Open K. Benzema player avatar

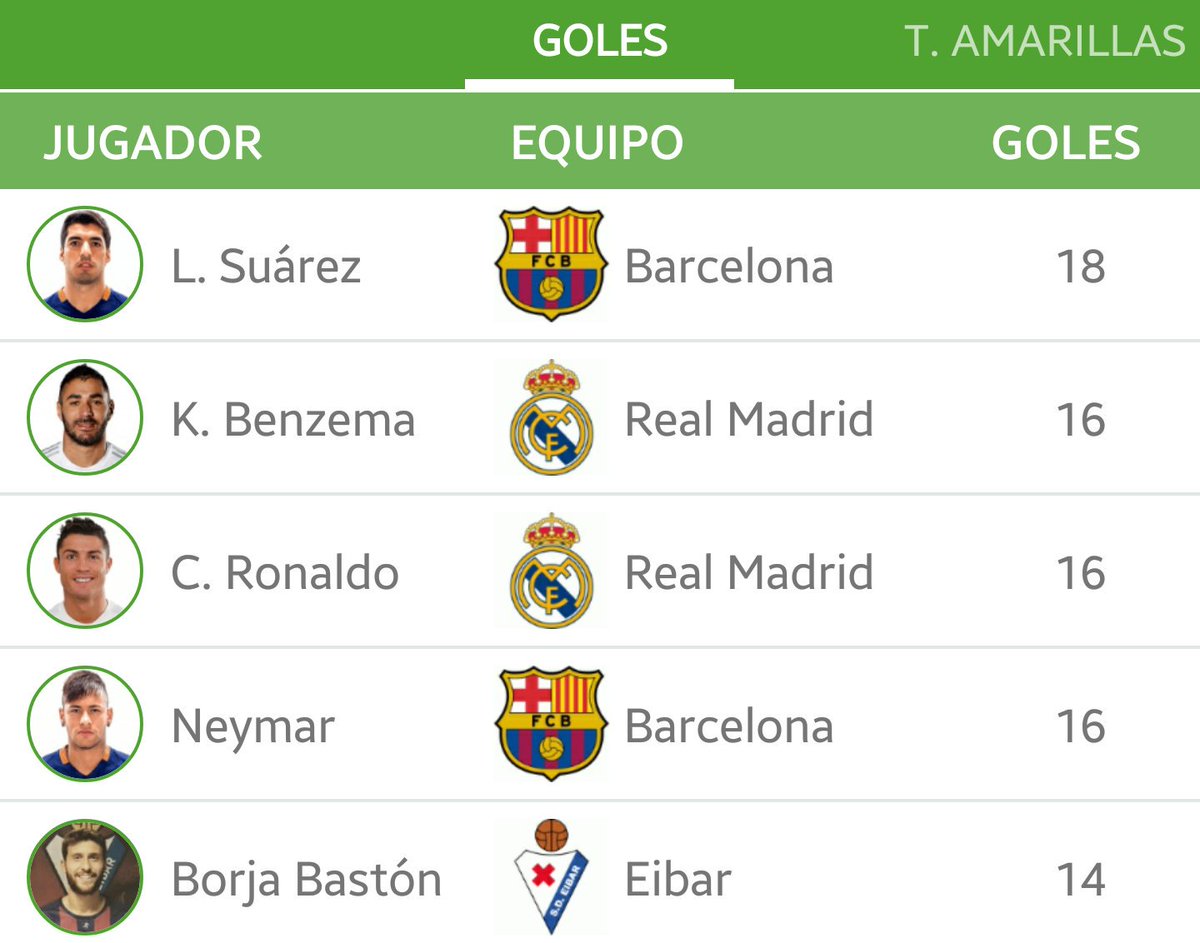(x=85, y=418)
